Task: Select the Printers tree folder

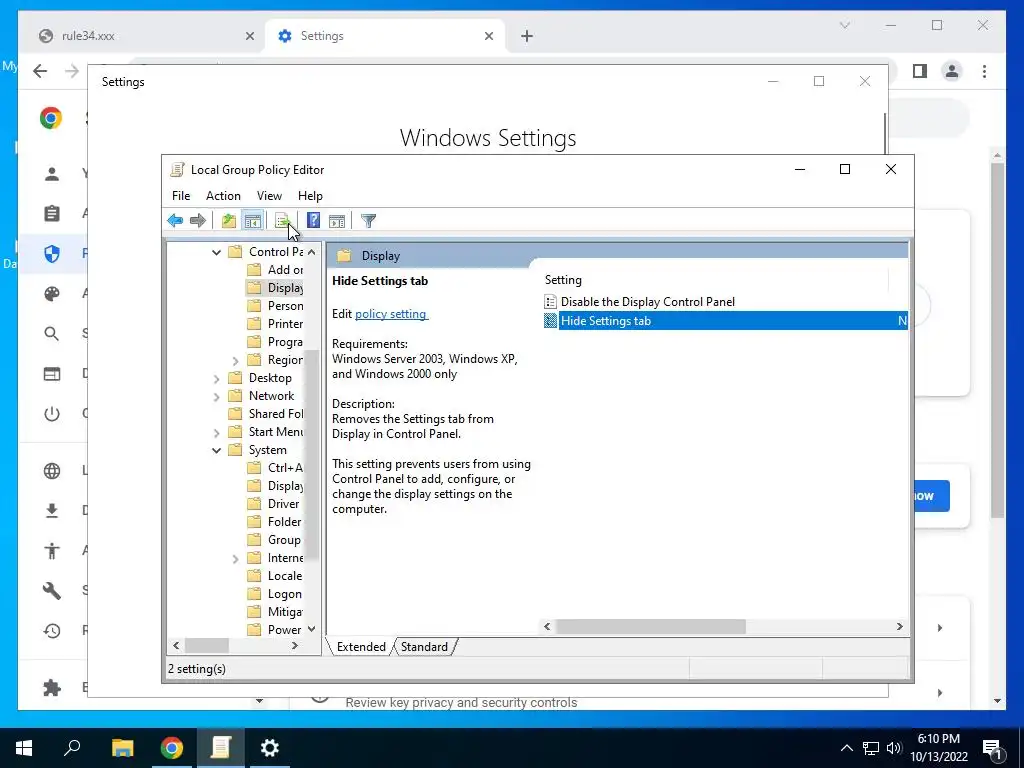Action: point(276,324)
